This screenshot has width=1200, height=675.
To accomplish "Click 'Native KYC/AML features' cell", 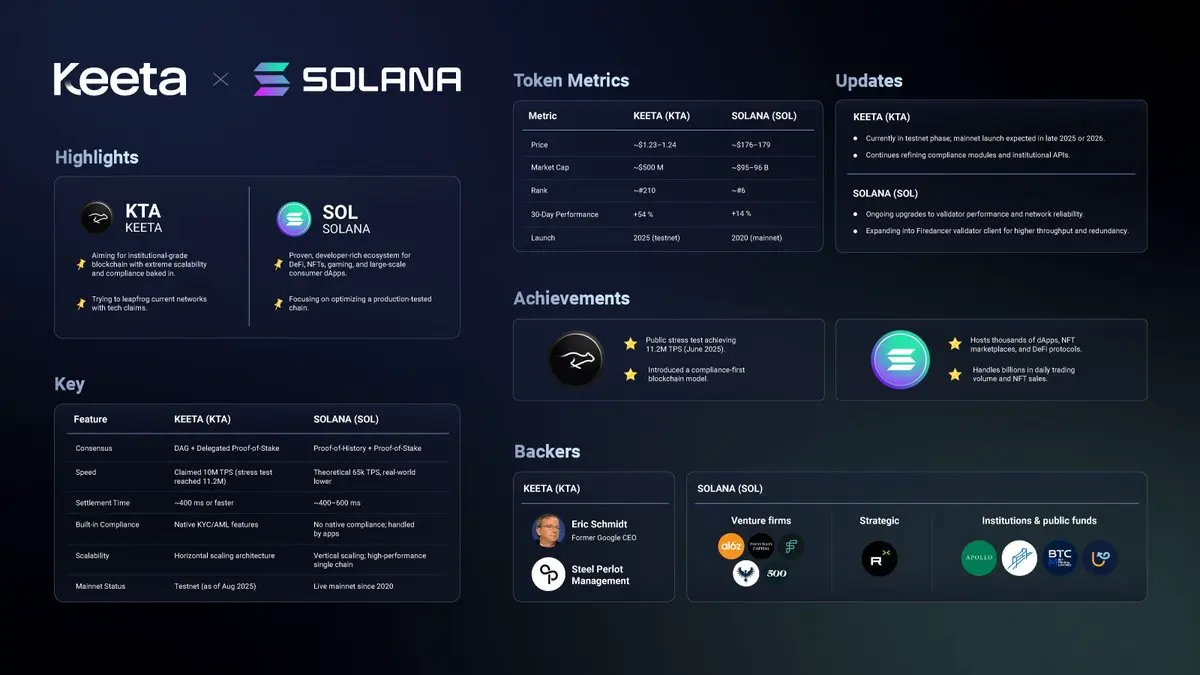I will pyautogui.click(x=216, y=524).
